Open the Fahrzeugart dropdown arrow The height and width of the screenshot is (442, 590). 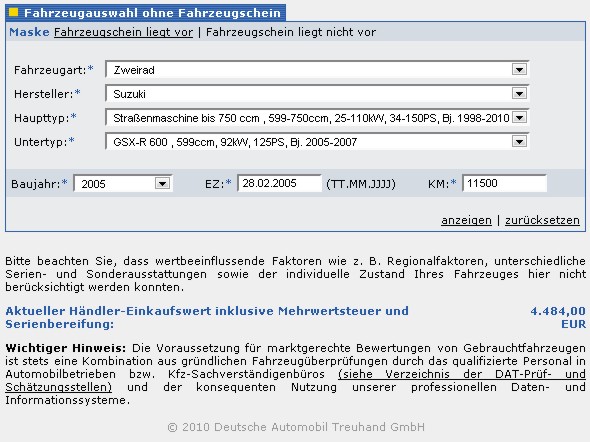coord(519,69)
